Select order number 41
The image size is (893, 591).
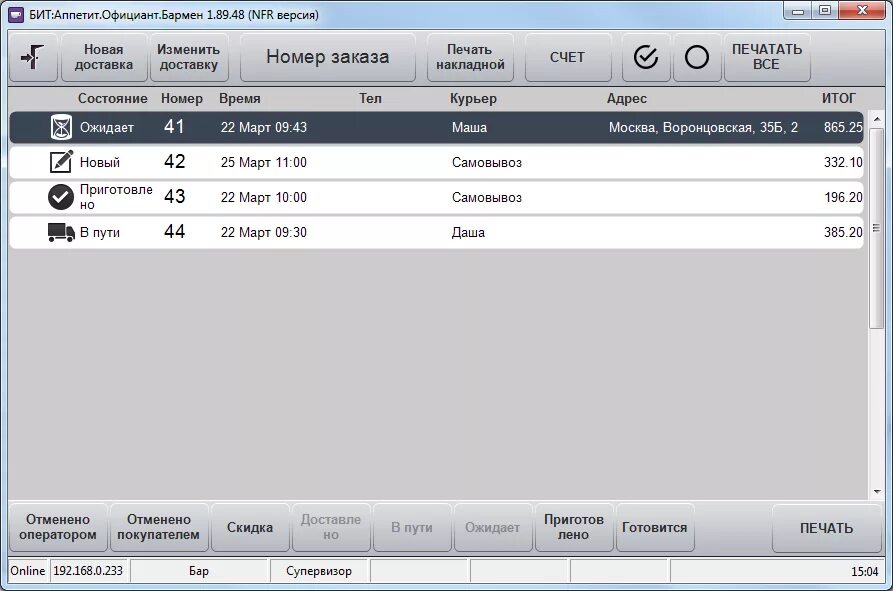(174, 126)
